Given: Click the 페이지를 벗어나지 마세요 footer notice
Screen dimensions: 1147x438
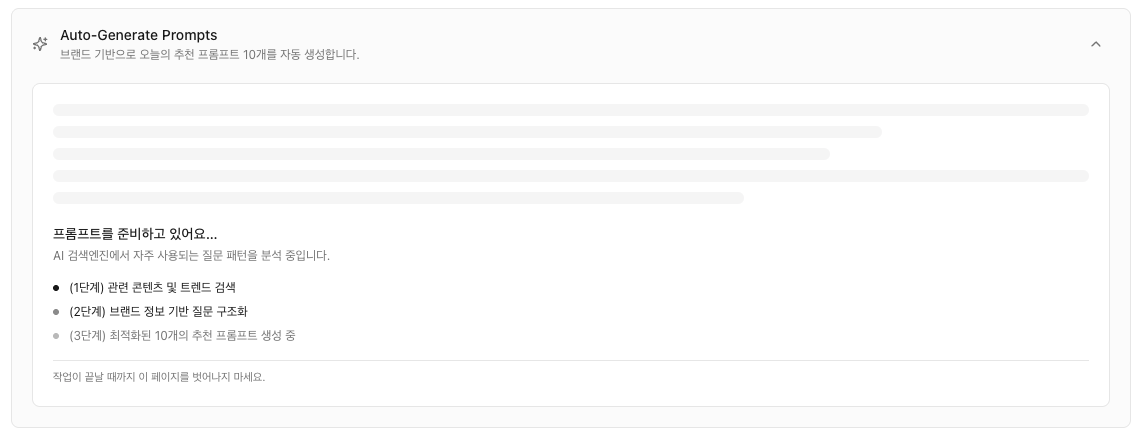Looking at the screenshot, I should (x=159, y=377).
